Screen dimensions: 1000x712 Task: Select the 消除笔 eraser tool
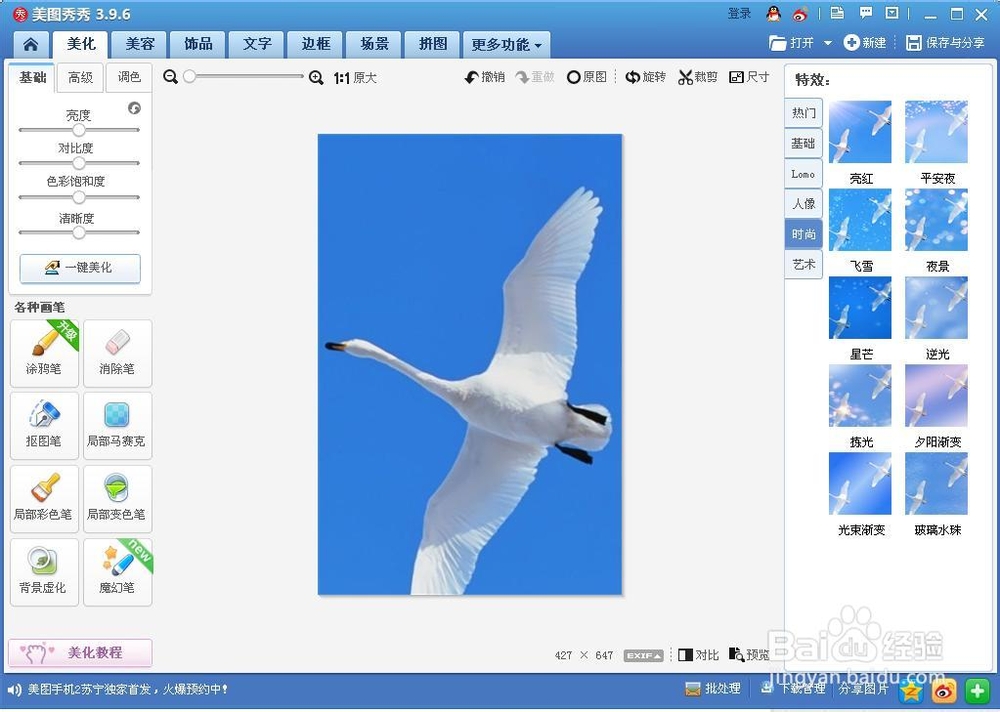117,353
